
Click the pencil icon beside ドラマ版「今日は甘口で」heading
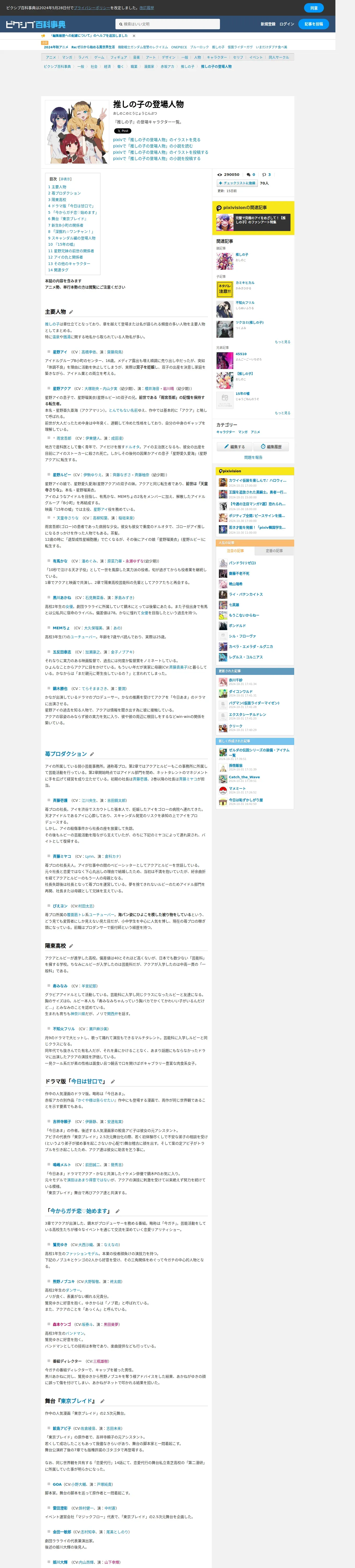click(113, 1082)
